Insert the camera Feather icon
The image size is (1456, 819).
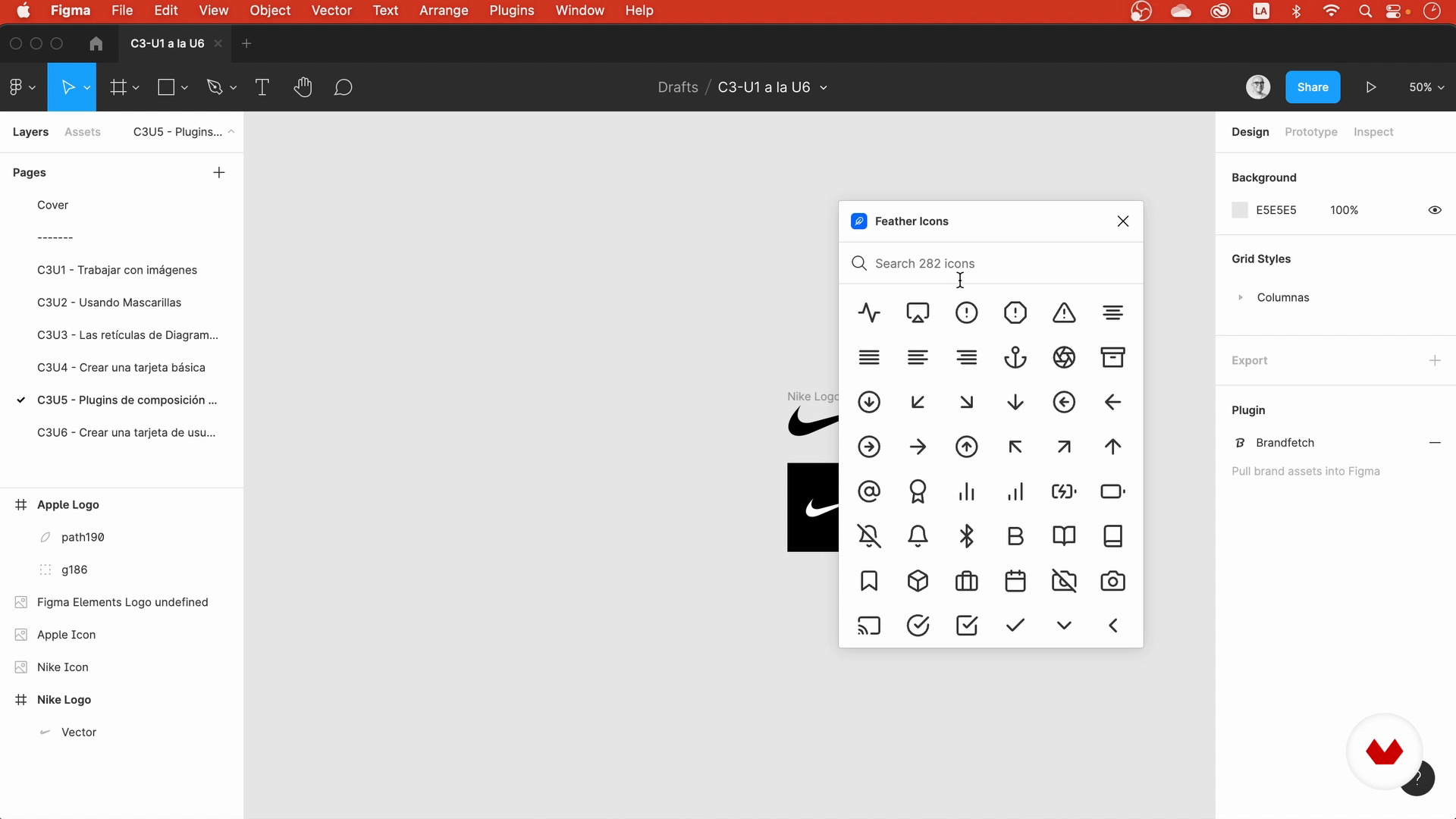pos(1112,581)
